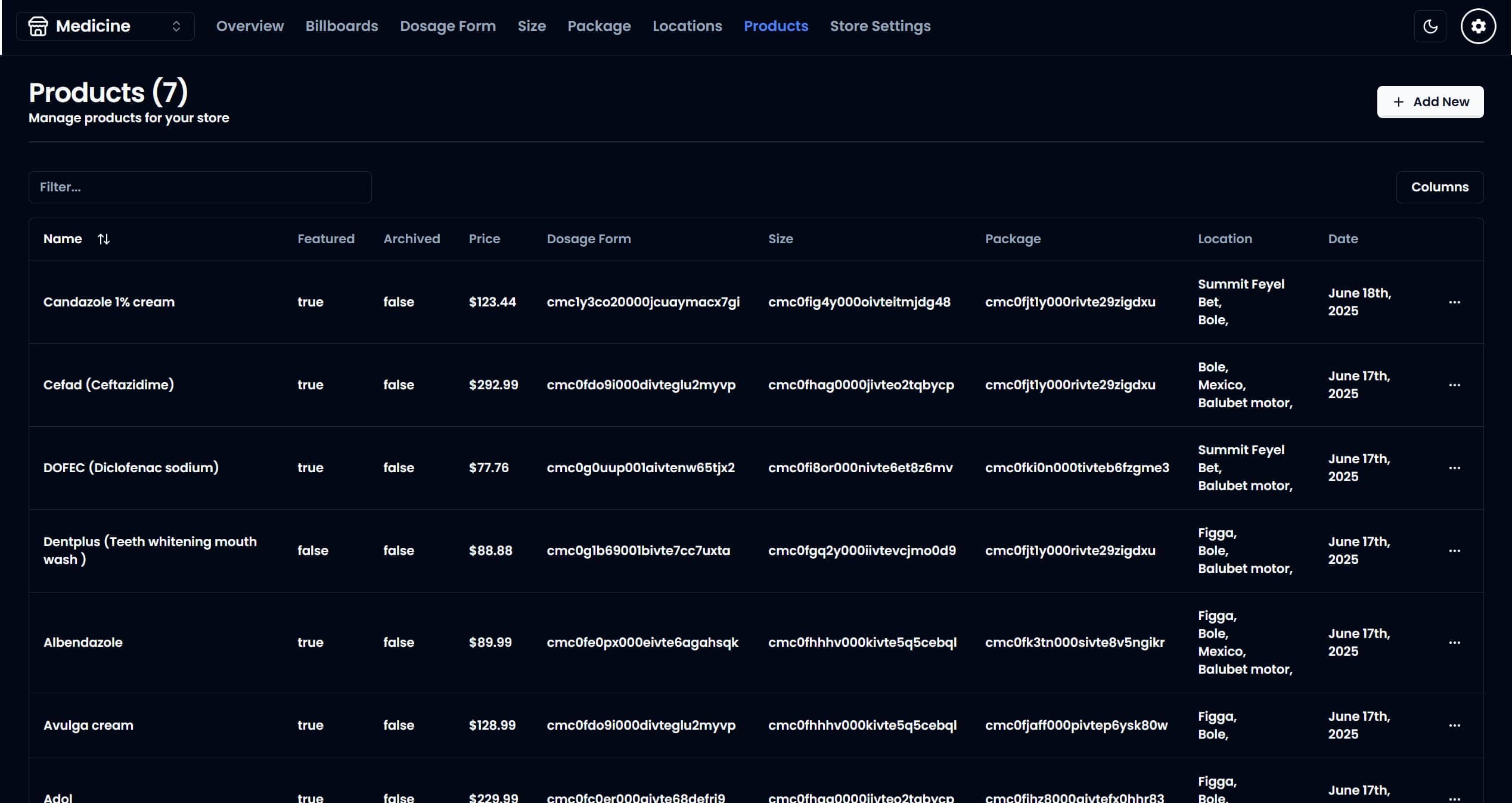Open the three-dot menu for Avulga cream
1512x803 pixels.
(x=1454, y=726)
